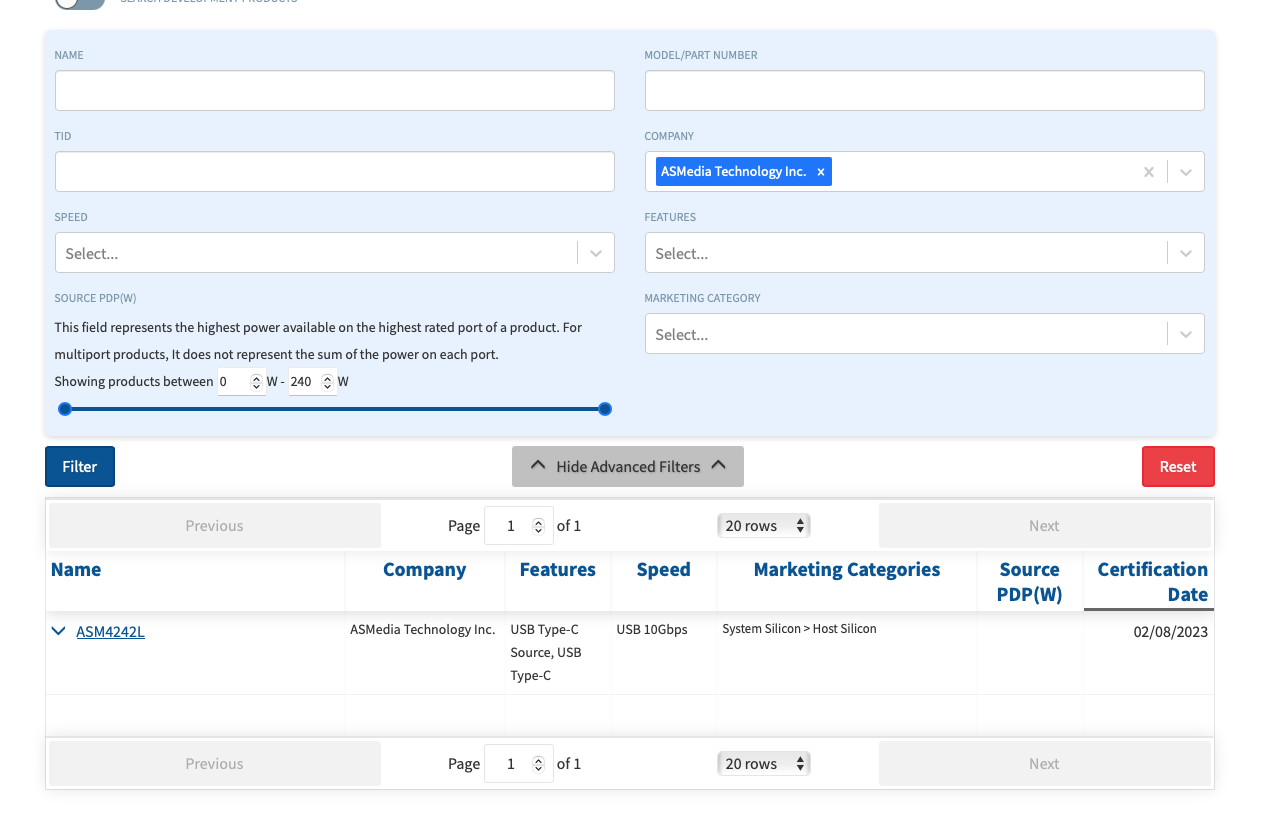
Task: Remove the ASMedia Technology Inc. company tag
Action: coord(821,172)
